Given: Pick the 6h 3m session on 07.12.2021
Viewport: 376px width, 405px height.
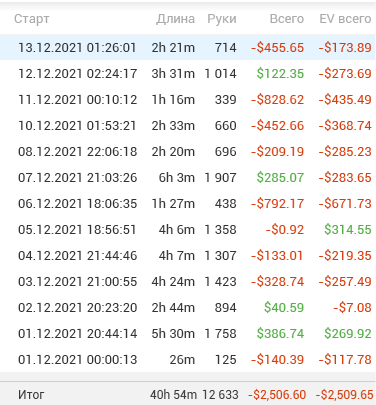Looking at the screenshot, I should click(188, 177).
